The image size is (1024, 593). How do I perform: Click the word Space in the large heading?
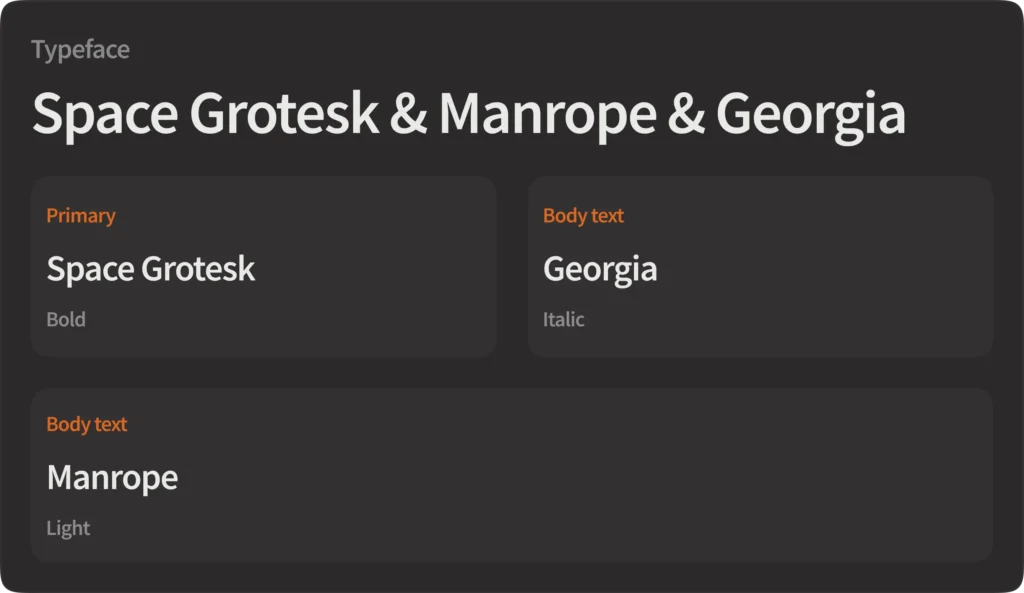click(91, 114)
